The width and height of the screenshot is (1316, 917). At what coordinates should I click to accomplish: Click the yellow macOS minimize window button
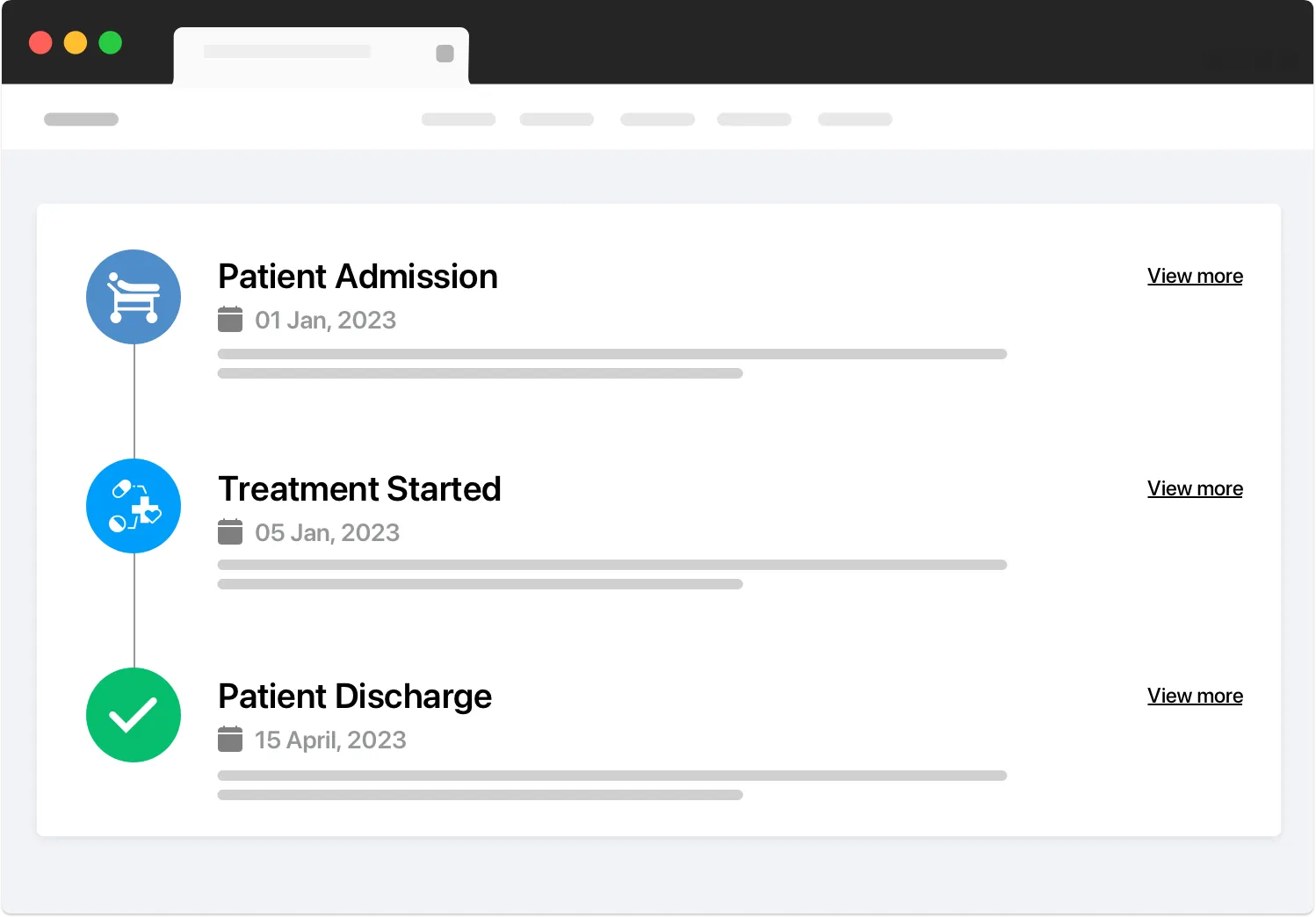76,42
